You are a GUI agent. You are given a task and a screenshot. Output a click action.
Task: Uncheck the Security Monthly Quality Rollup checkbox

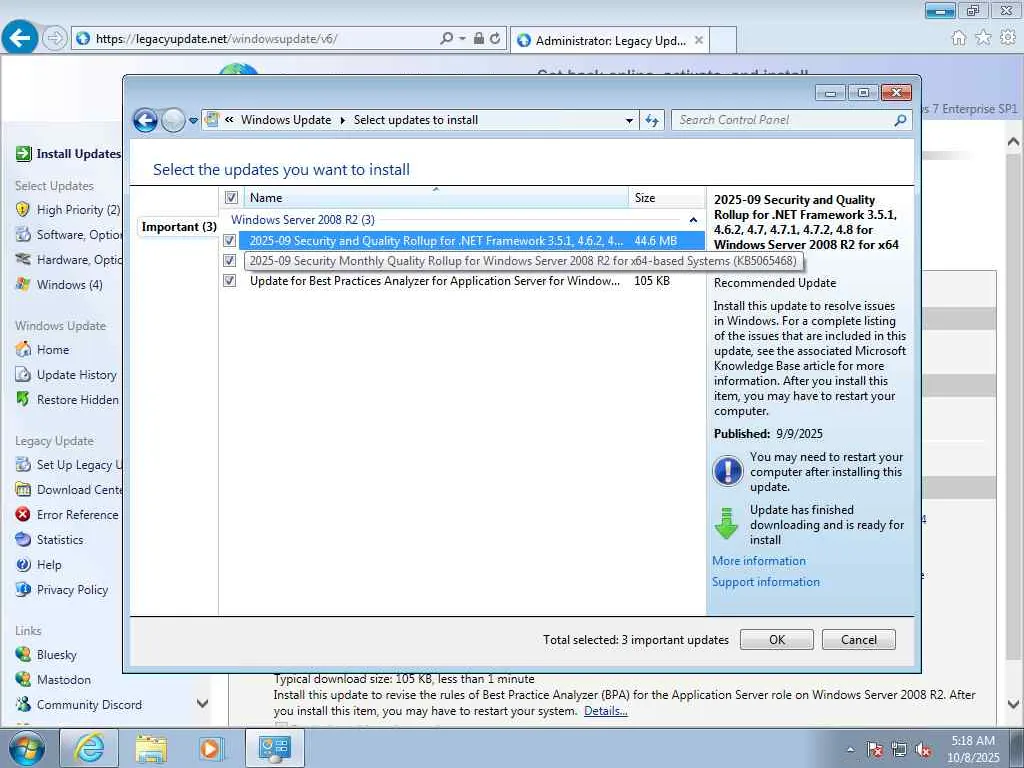click(x=229, y=261)
